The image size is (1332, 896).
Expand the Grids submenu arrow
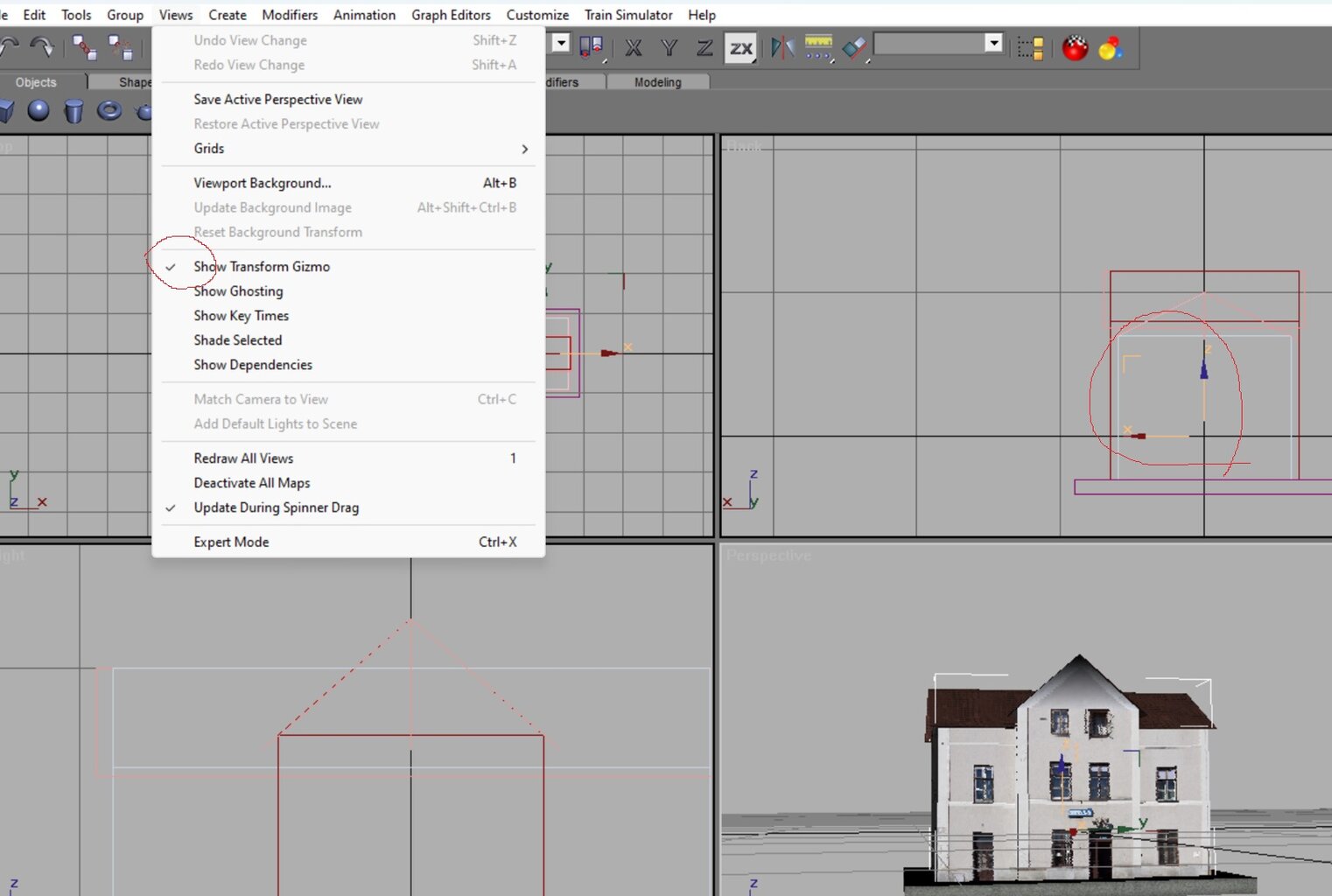524,149
